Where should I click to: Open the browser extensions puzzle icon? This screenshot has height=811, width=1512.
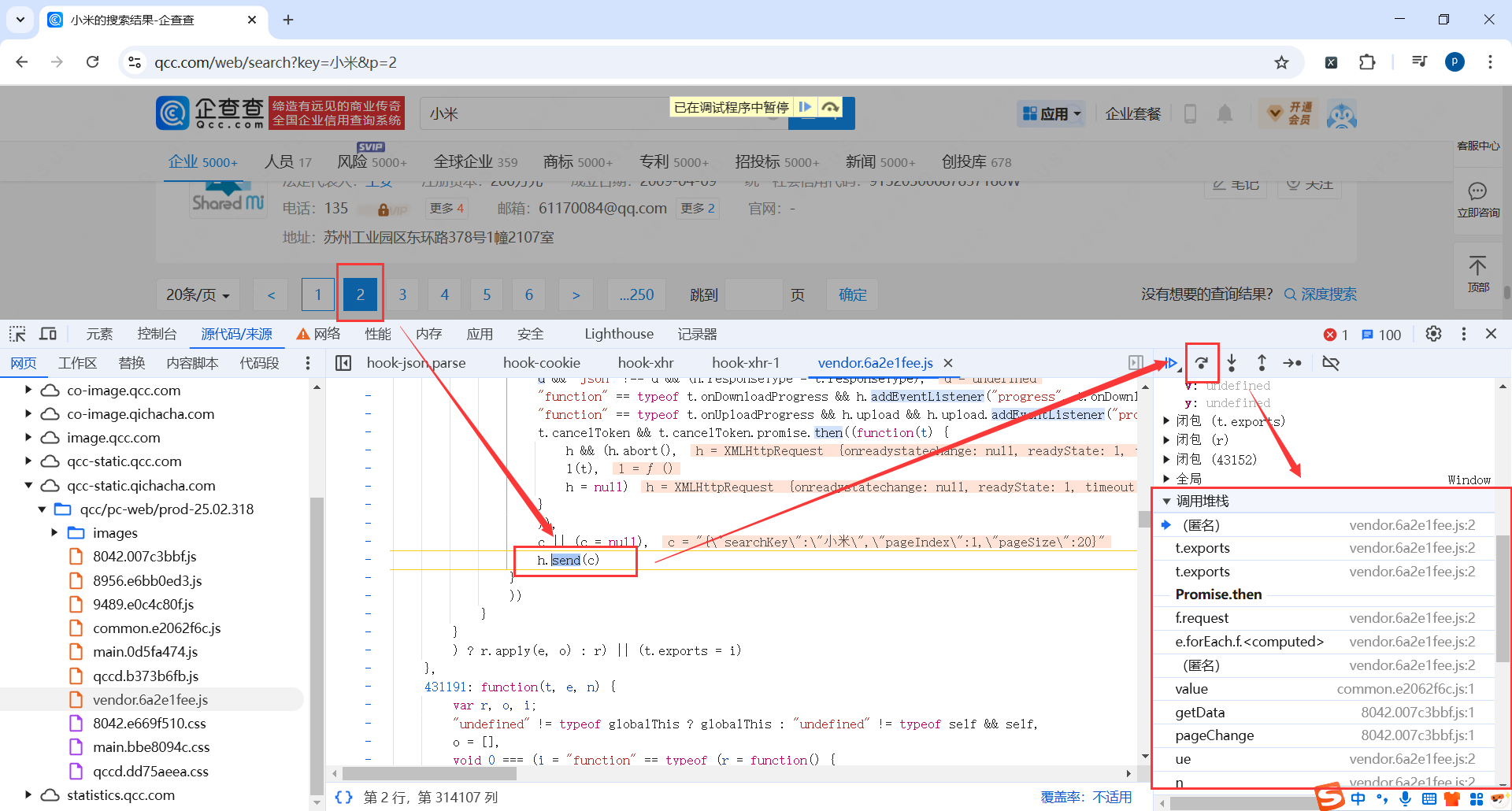coord(1367,62)
